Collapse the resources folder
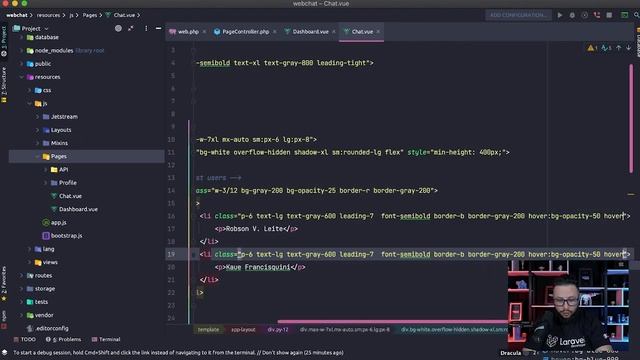This screenshot has width=640, height=360. (21, 77)
